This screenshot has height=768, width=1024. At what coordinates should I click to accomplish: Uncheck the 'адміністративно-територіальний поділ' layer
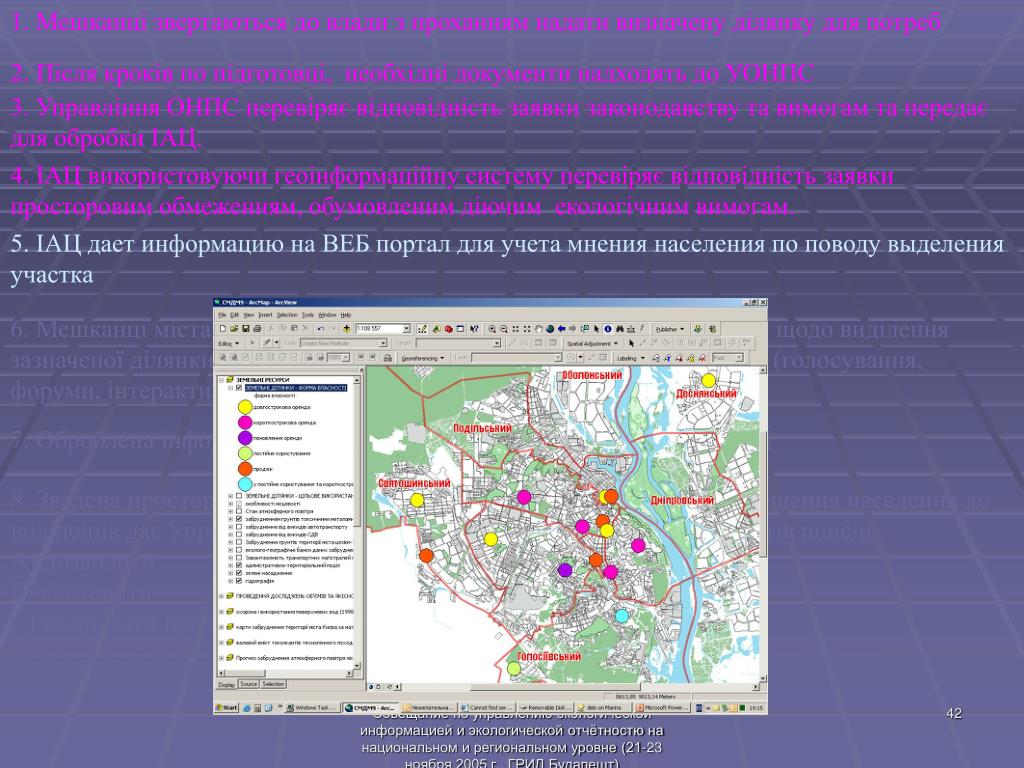[x=239, y=565]
